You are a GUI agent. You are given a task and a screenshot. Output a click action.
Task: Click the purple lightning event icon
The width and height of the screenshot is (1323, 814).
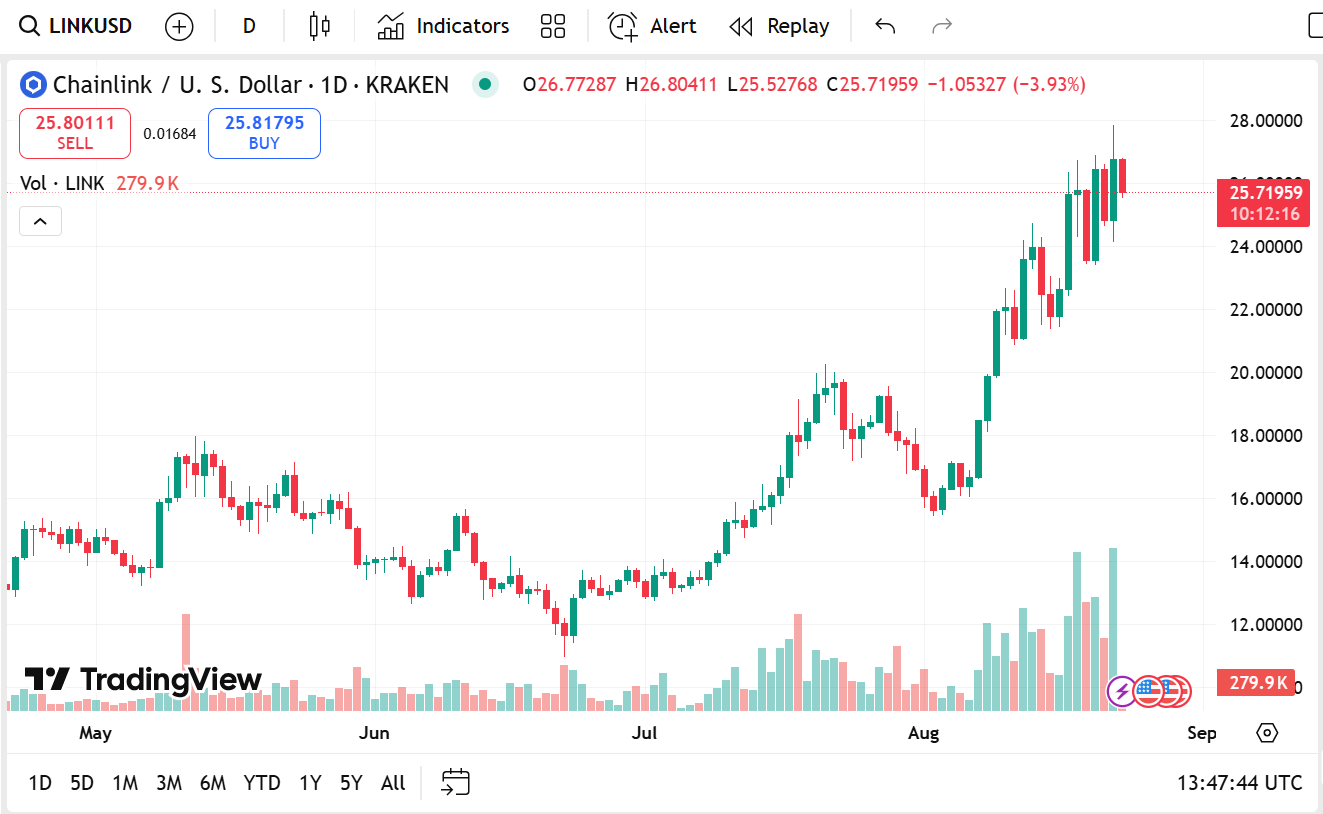[x=1122, y=690]
